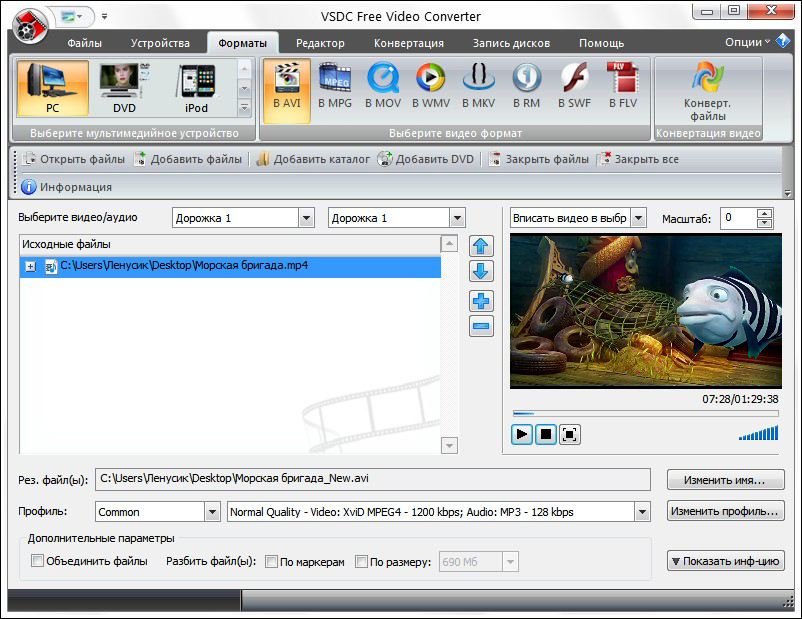The width and height of the screenshot is (802, 619).
Task: Switch to the Форматы tab
Action: [x=242, y=43]
